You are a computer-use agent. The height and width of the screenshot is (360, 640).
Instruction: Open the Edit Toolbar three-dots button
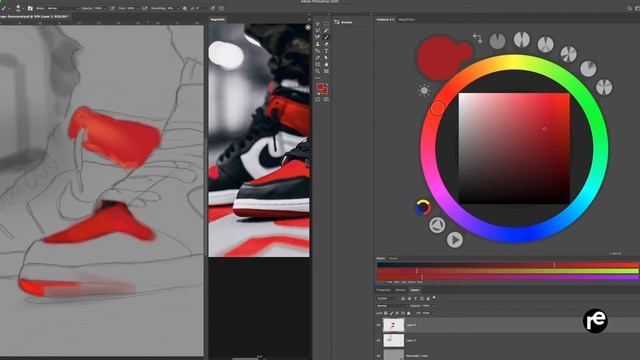(318, 78)
